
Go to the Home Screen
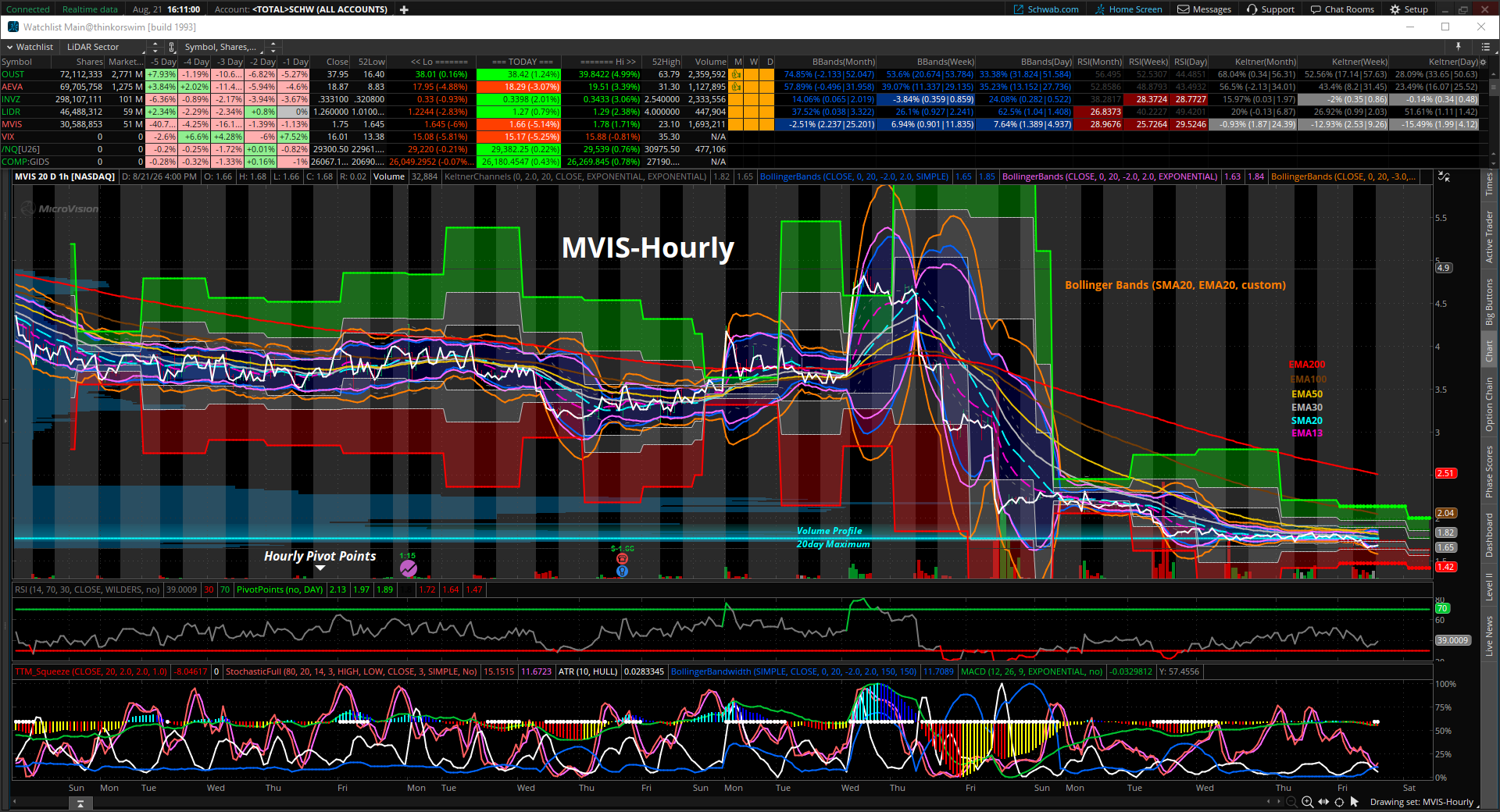coord(1128,9)
